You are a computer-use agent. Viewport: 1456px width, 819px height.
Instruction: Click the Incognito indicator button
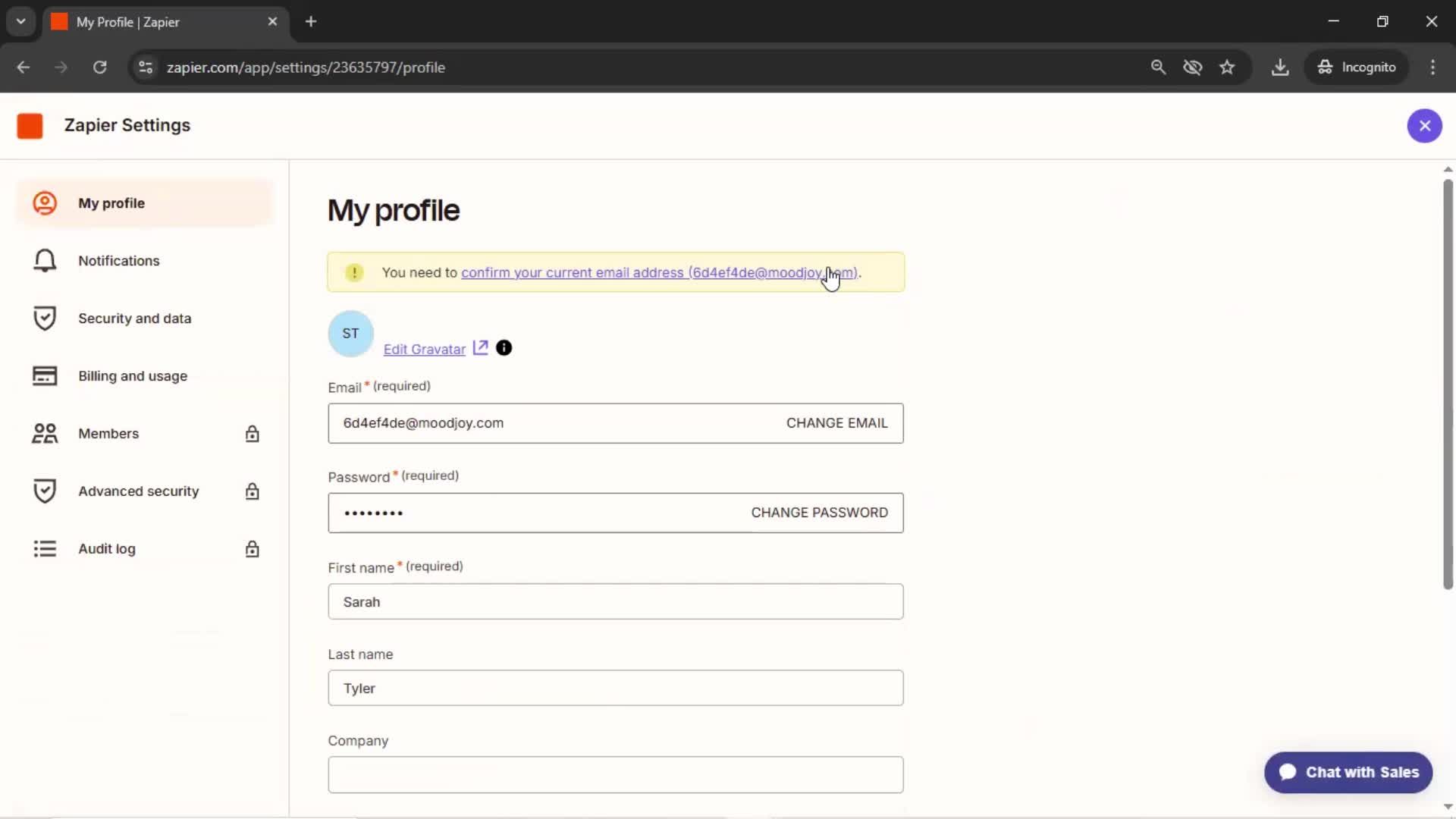[x=1356, y=67]
